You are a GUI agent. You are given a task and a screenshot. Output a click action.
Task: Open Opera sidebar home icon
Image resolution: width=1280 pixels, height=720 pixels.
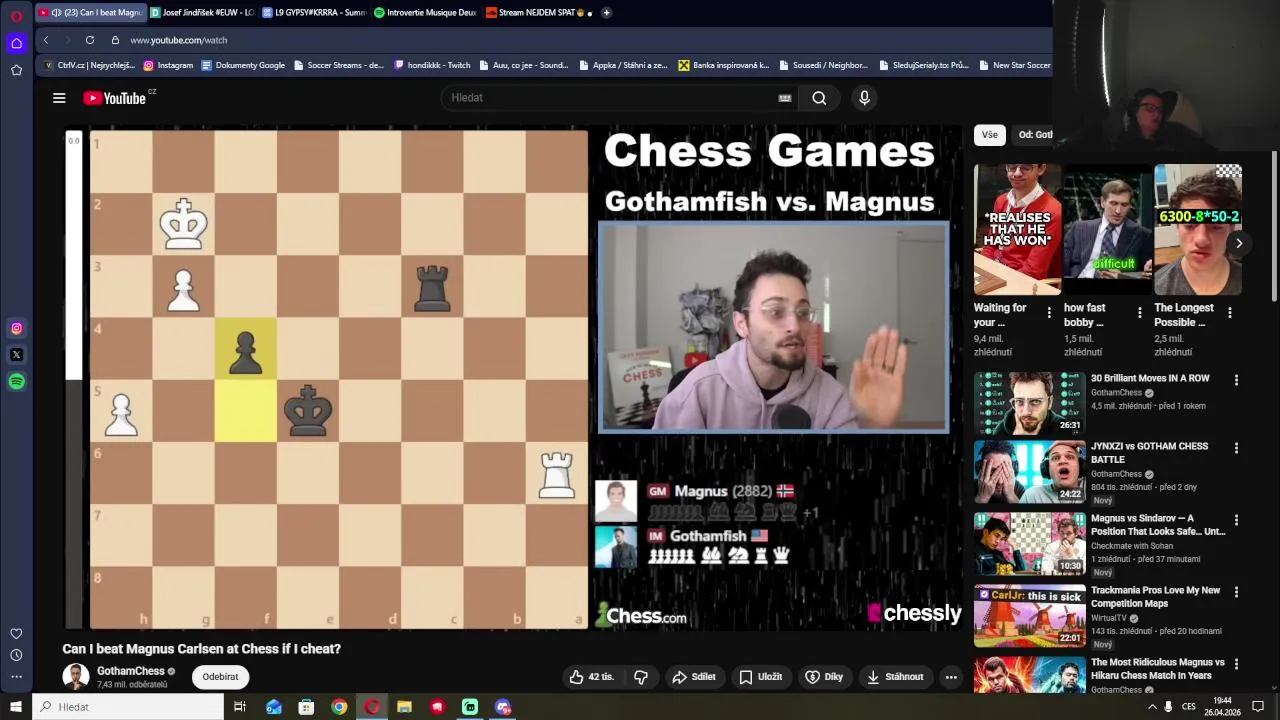click(16, 43)
